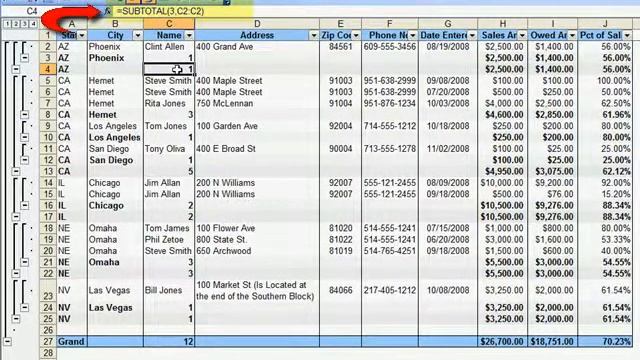640x360 pixels.
Task: Open the Pct of Sales filter dropdown
Action: 627,36
